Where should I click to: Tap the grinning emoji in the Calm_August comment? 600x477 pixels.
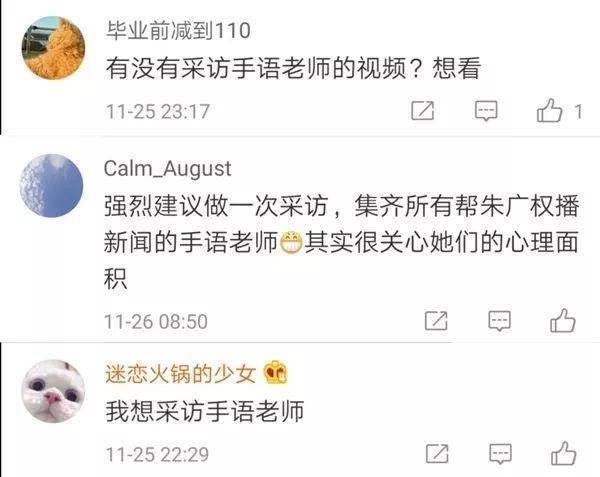pos(292,243)
